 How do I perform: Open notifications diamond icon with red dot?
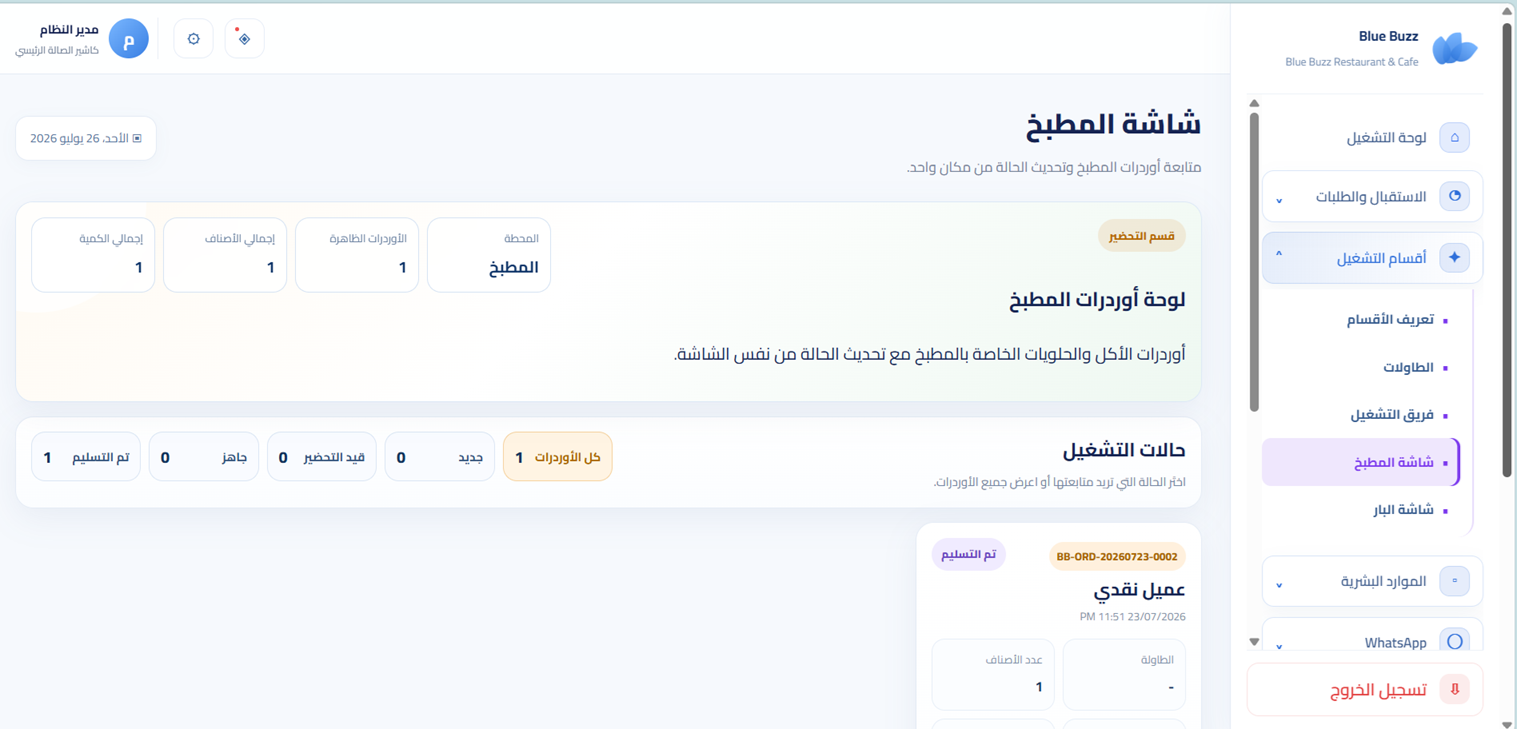244,39
